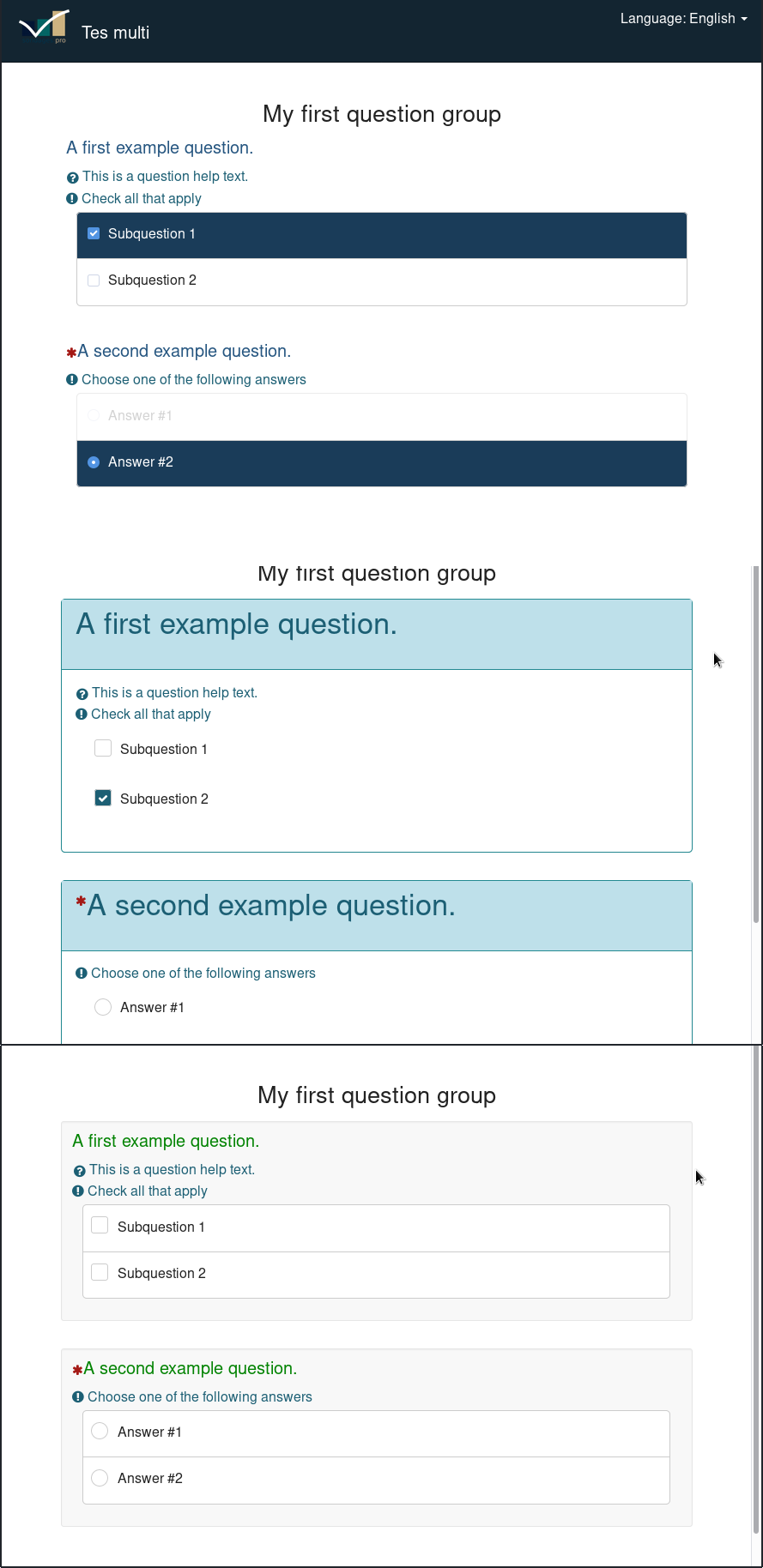Screen dimensions: 763x1568
Task: Click the "Tes multi" survey title
Action: [115, 33]
